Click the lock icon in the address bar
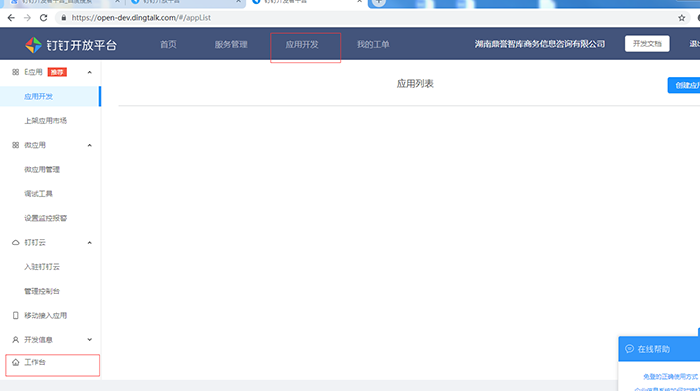Screen dimensions: 700x391 pos(63,18)
